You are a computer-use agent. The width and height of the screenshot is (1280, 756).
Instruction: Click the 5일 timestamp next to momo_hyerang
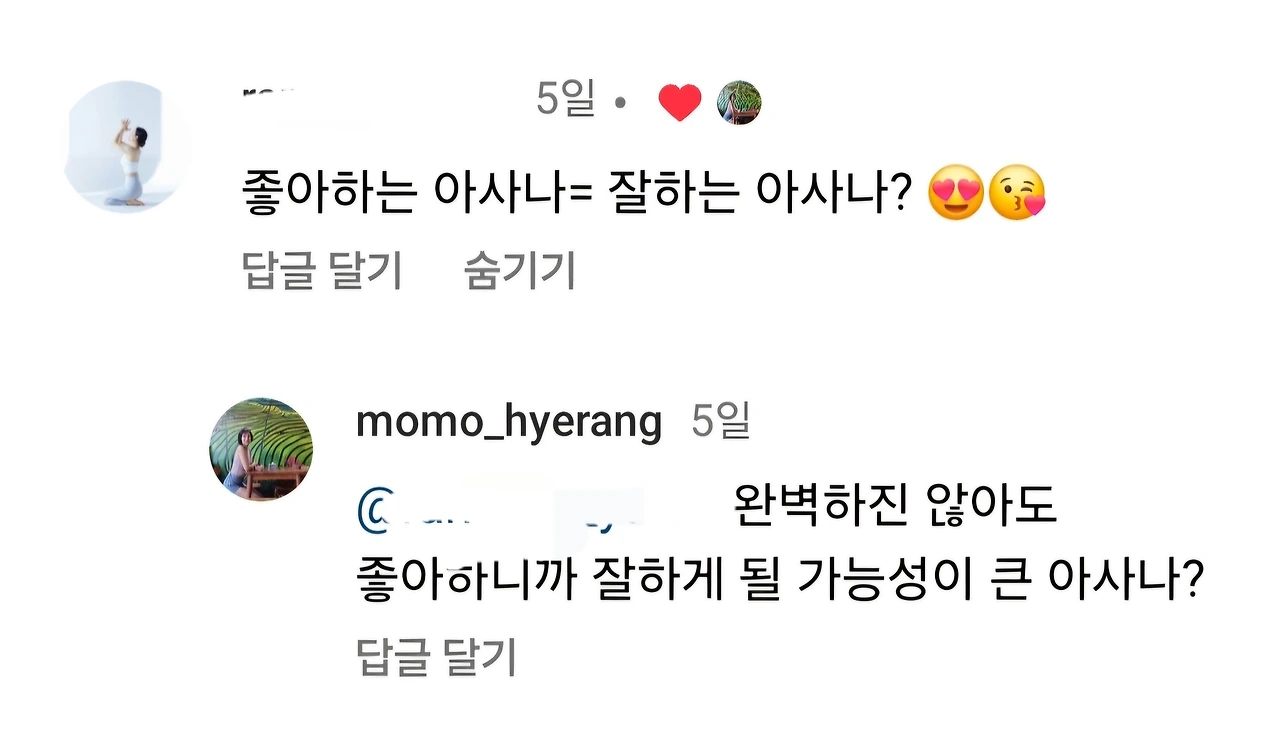(720, 423)
